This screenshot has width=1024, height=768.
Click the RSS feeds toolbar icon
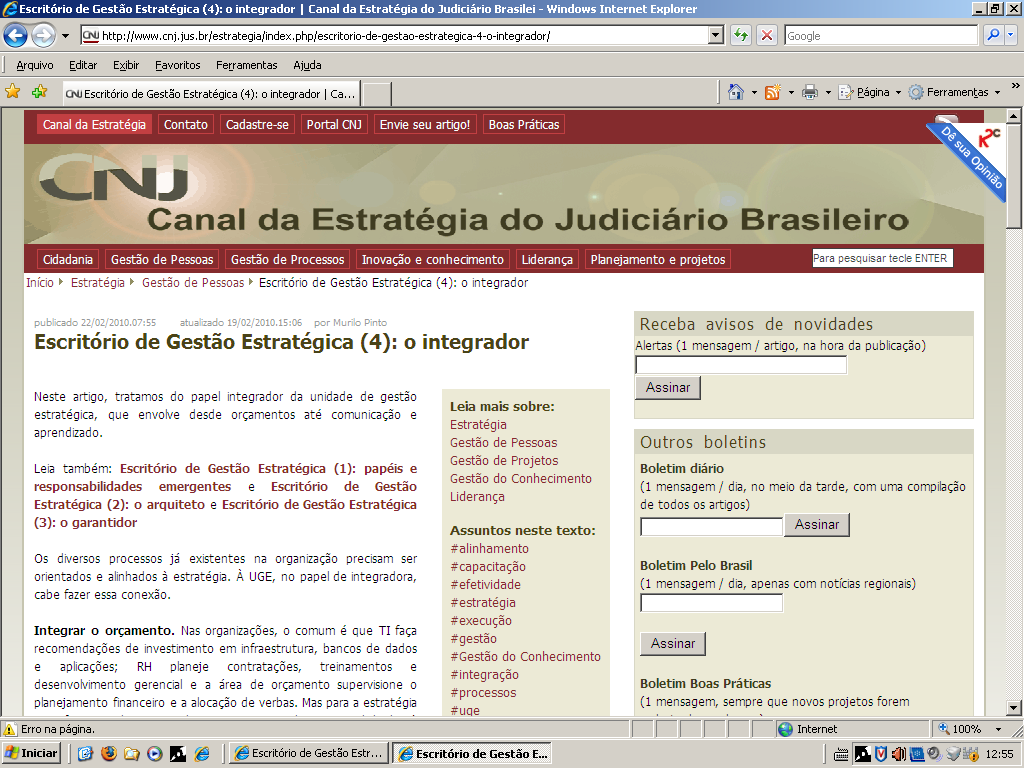point(772,92)
